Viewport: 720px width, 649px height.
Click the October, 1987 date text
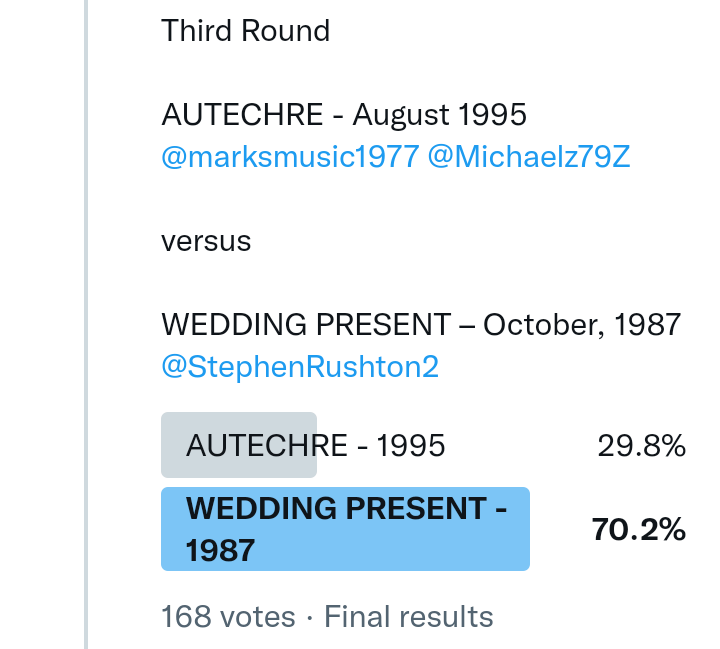click(582, 325)
